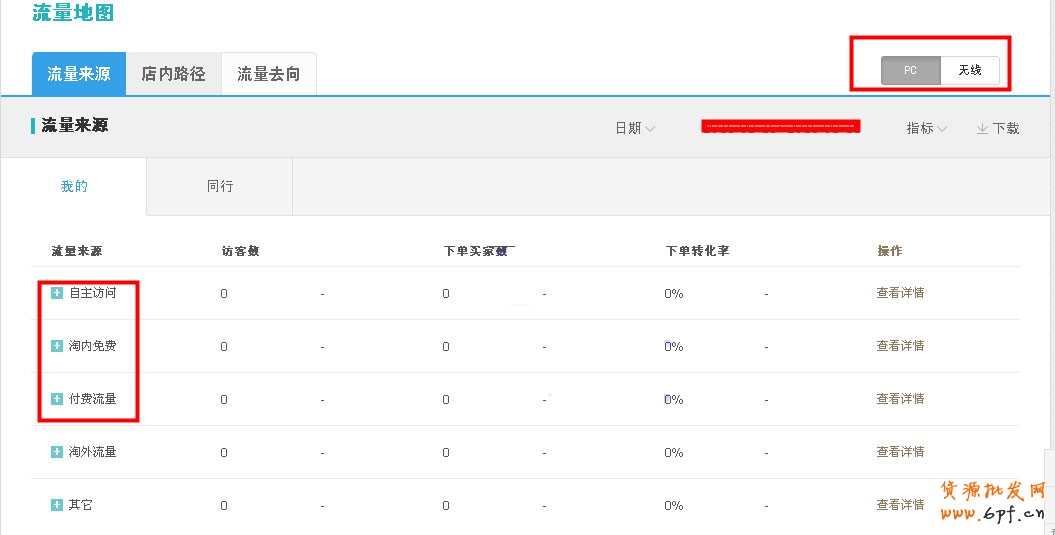This screenshot has height=535, width=1055.
Task: Open the 日期 dropdown
Action: 635,128
